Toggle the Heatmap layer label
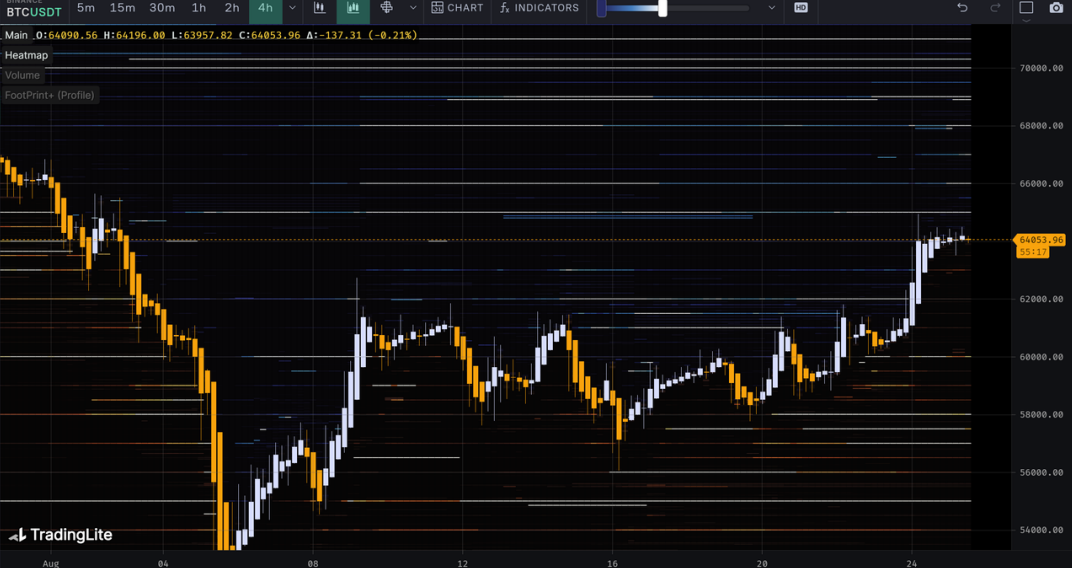The width and height of the screenshot is (1072, 568). 26,55
